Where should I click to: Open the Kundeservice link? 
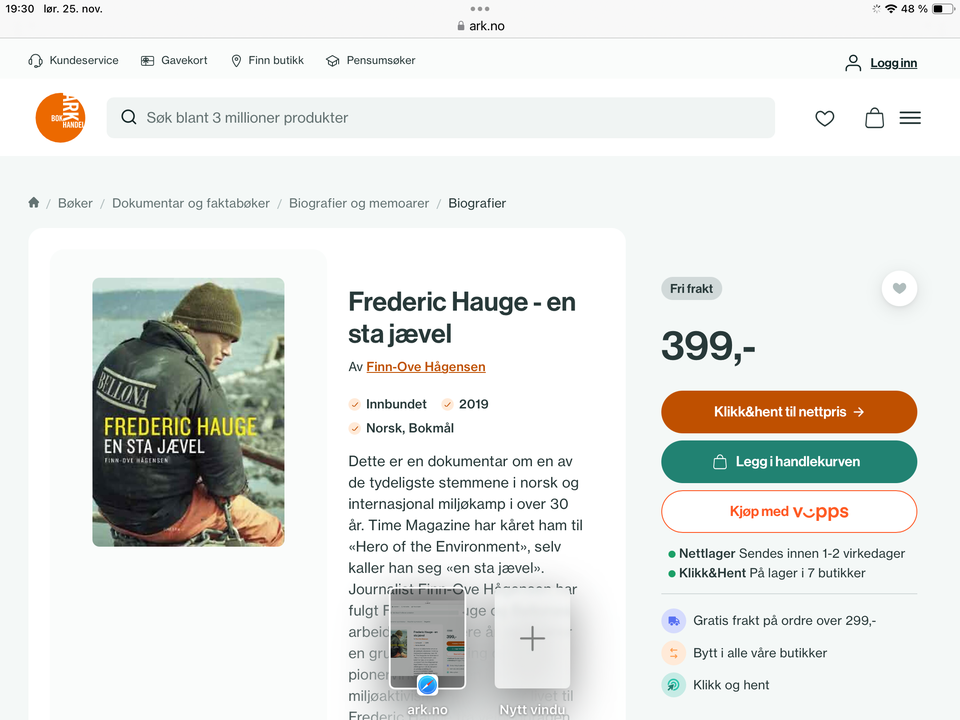click(x=84, y=61)
